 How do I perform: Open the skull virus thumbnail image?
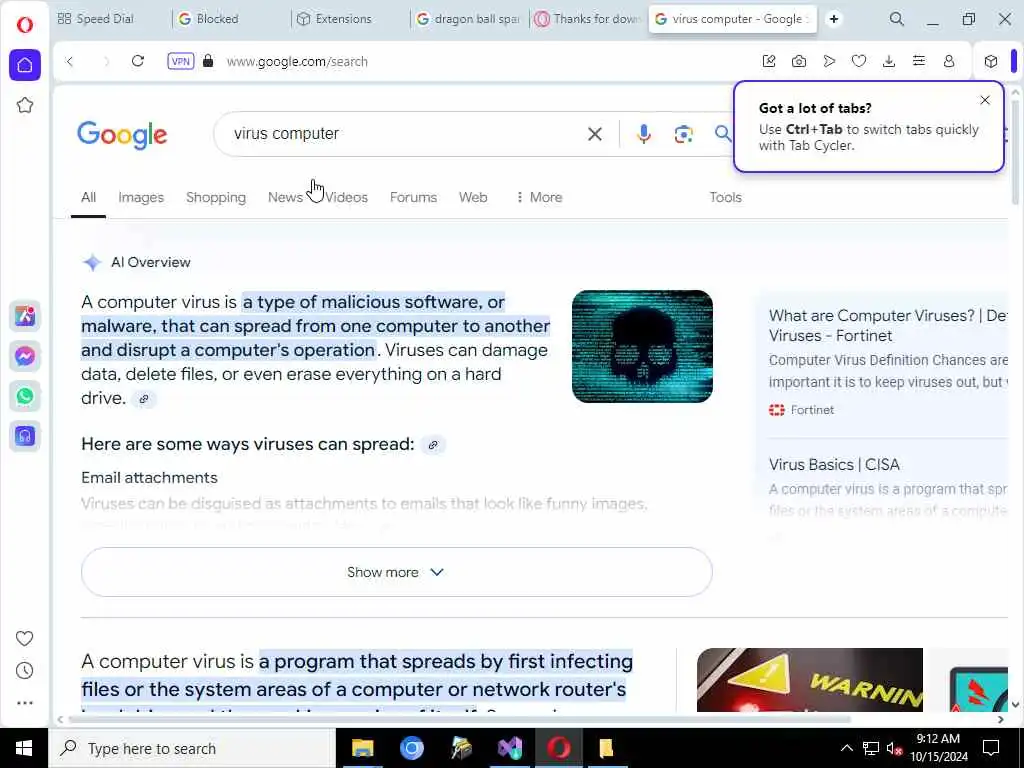(x=642, y=346)
